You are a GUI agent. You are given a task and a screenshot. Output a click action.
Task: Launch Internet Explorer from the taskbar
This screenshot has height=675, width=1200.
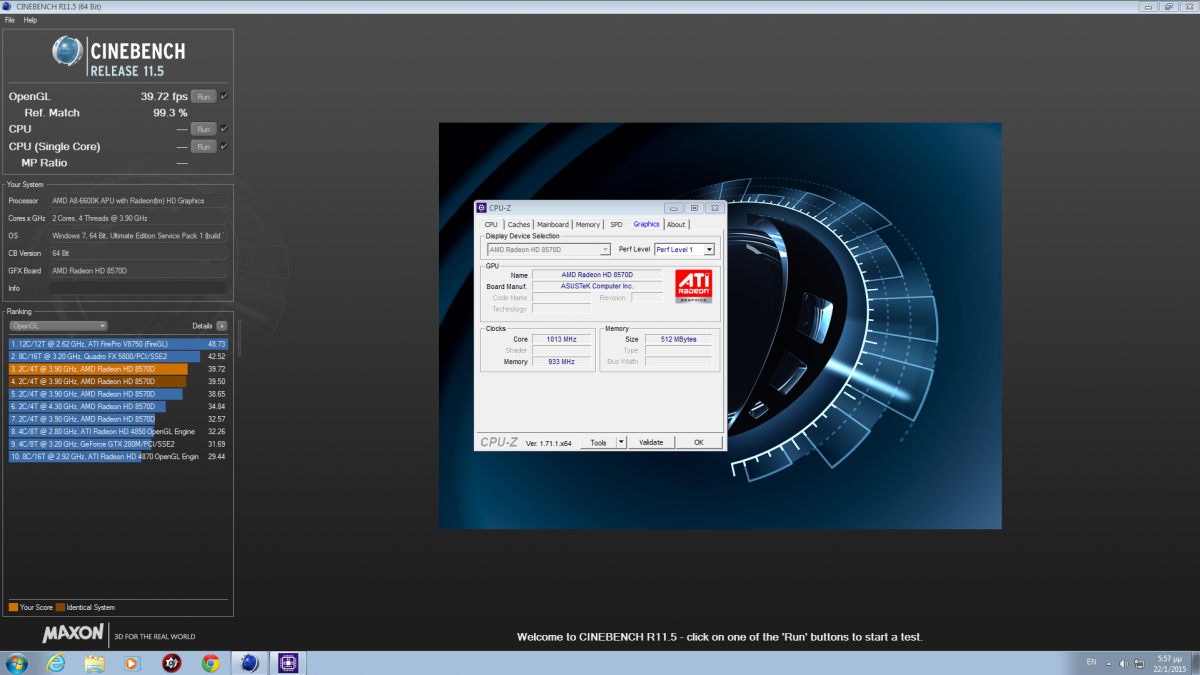tap(56, 663)
